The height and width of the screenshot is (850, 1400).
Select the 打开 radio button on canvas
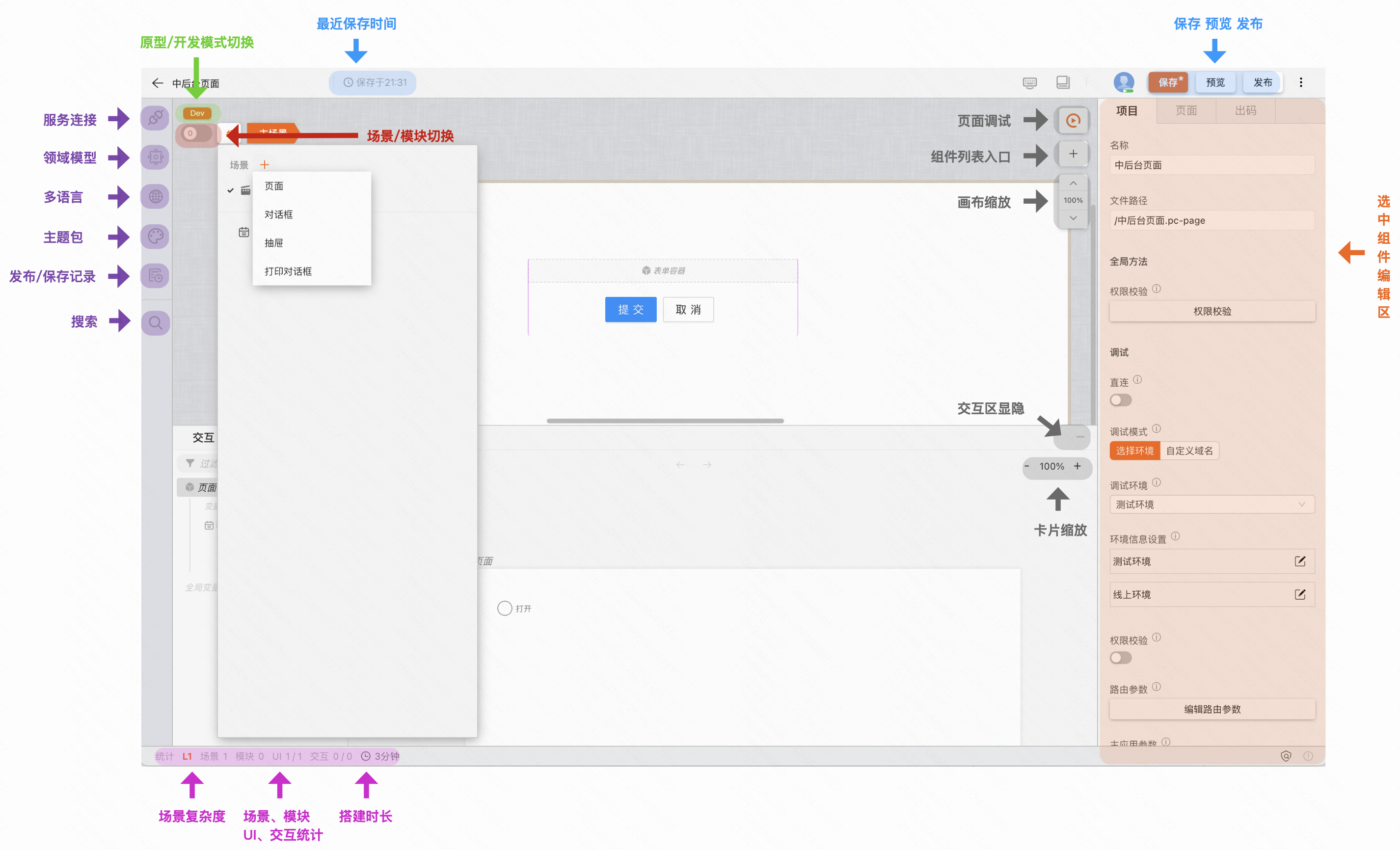504,608
